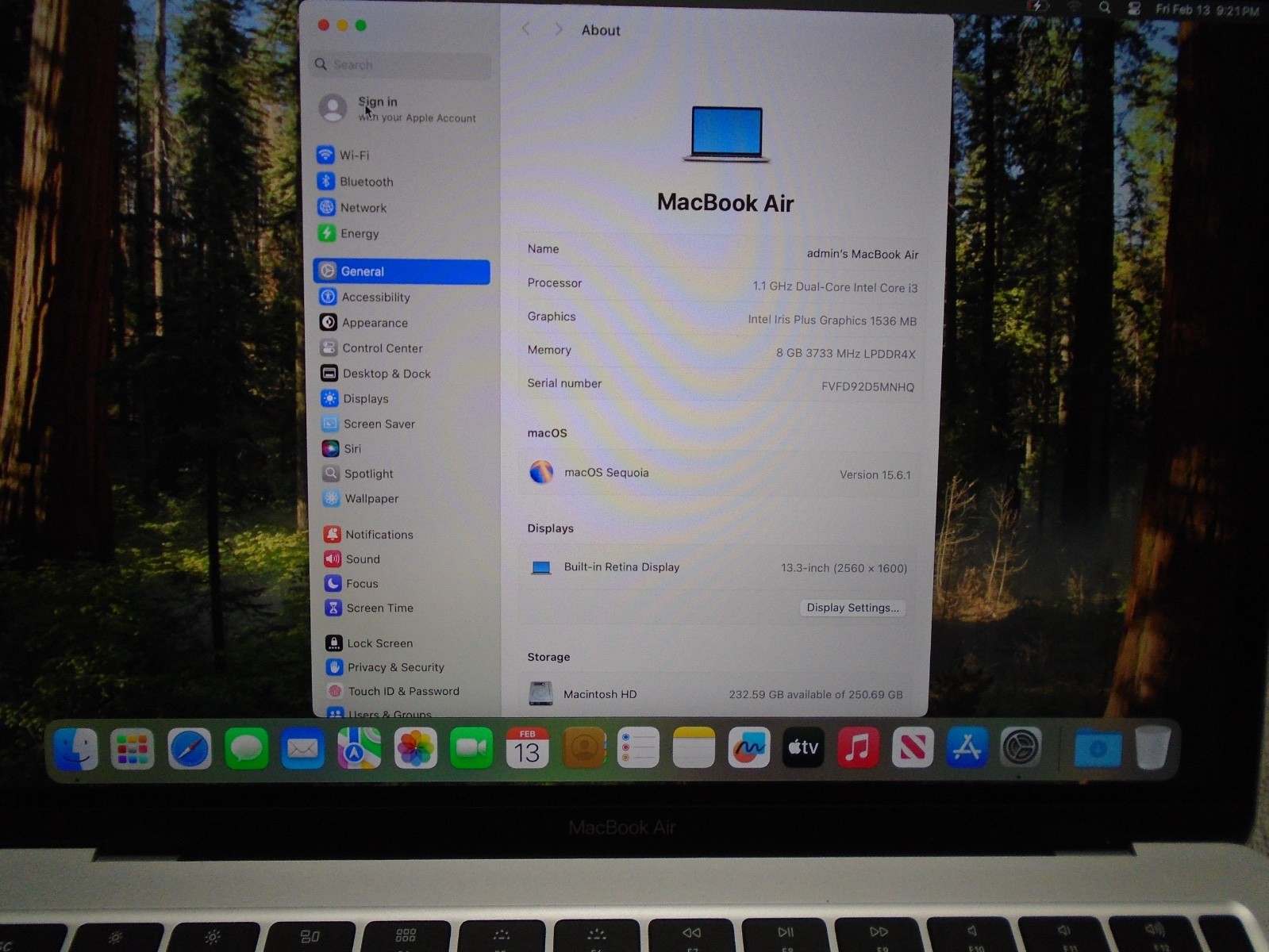Click the System Settings Dock icon
Screen dimensions: 1269x952
coord(1021,747)
